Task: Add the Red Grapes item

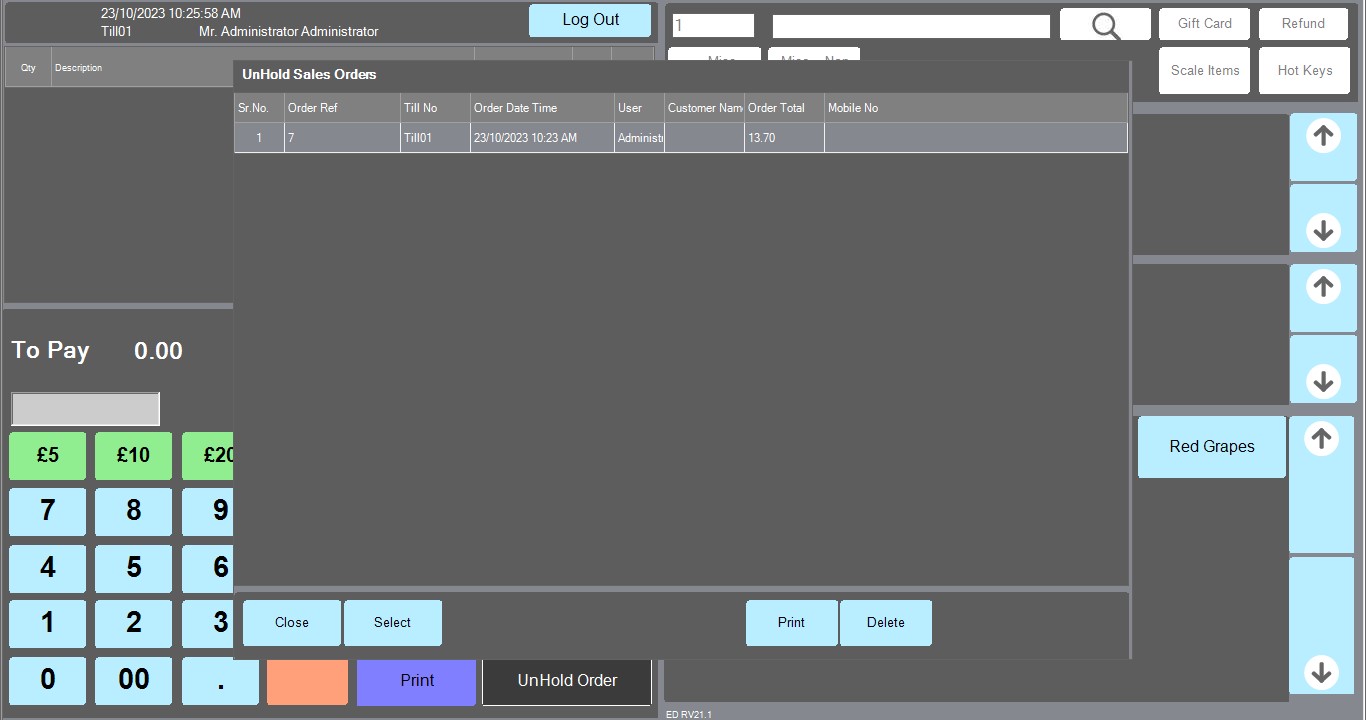Action: point(1211,447)
